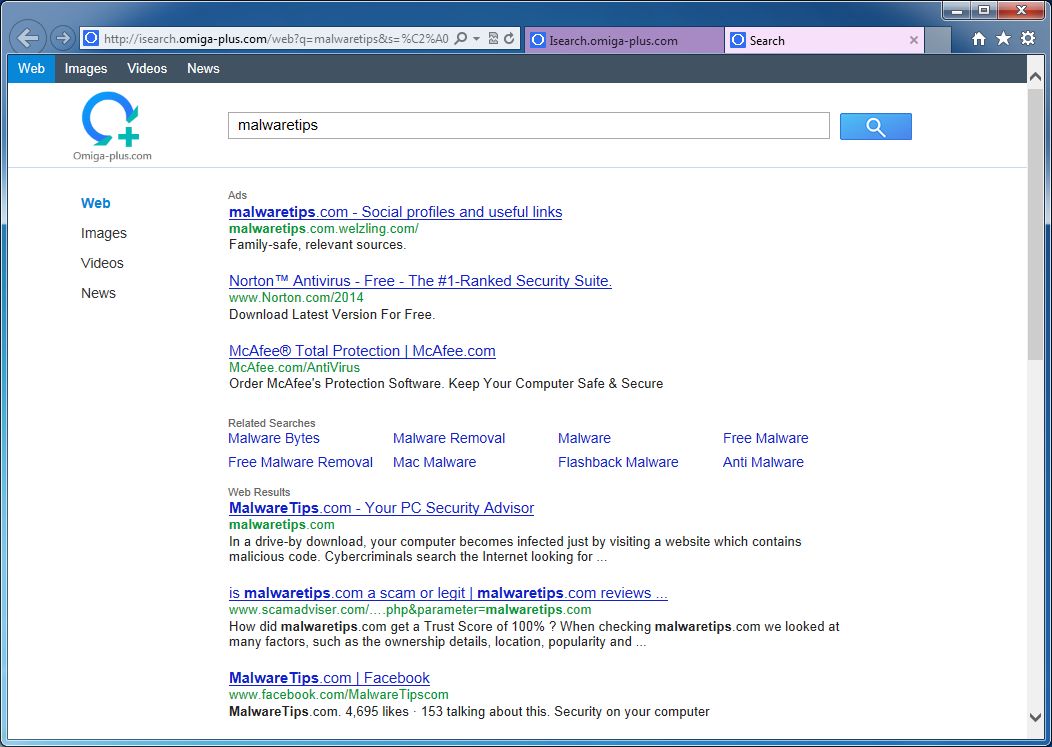The height and width of the screenshot is (747, 1052).
Task: Click the Anti Malware related search
Action: coord(763,462)
